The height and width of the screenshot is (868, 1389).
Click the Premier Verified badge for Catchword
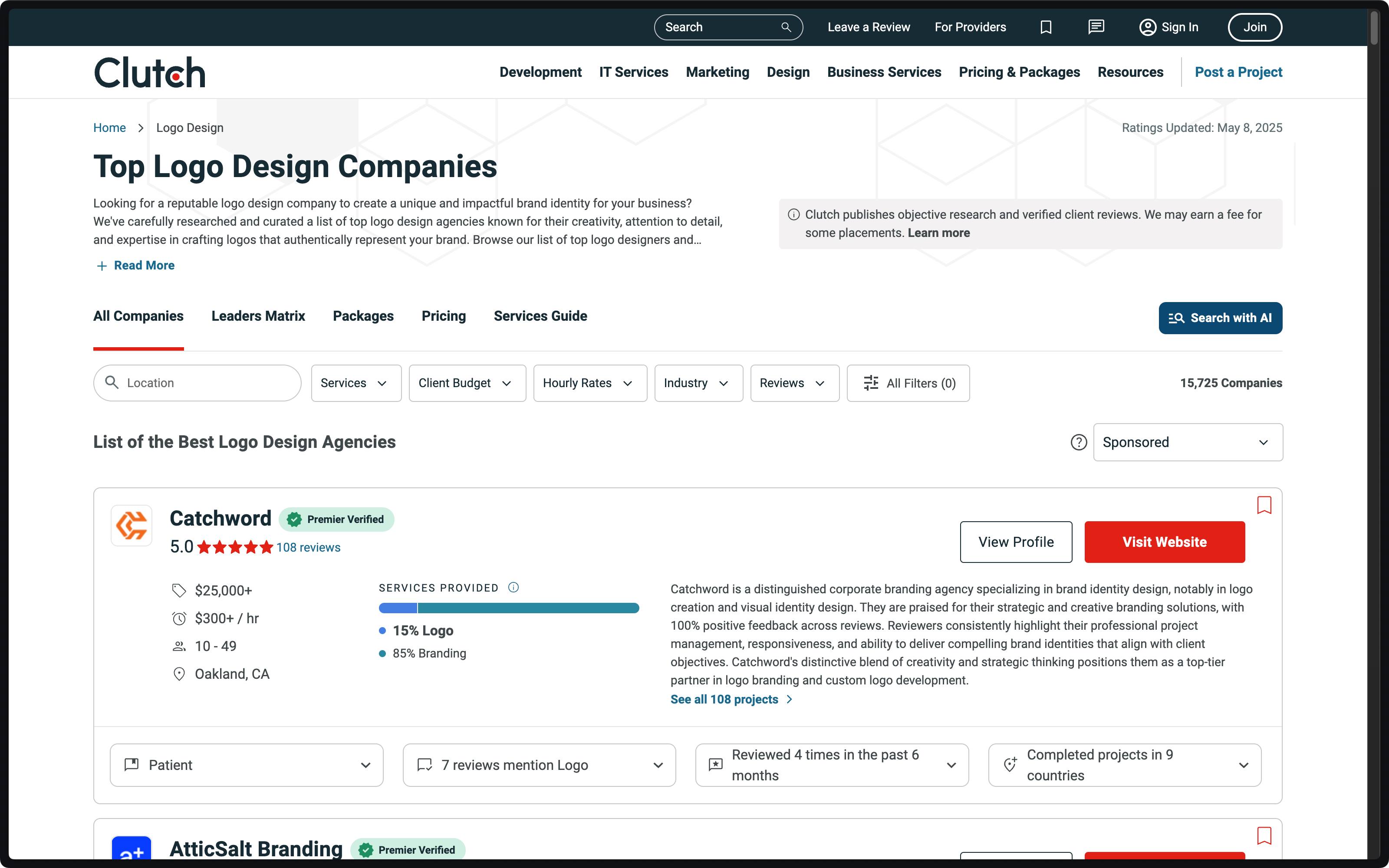click(336, 519)
